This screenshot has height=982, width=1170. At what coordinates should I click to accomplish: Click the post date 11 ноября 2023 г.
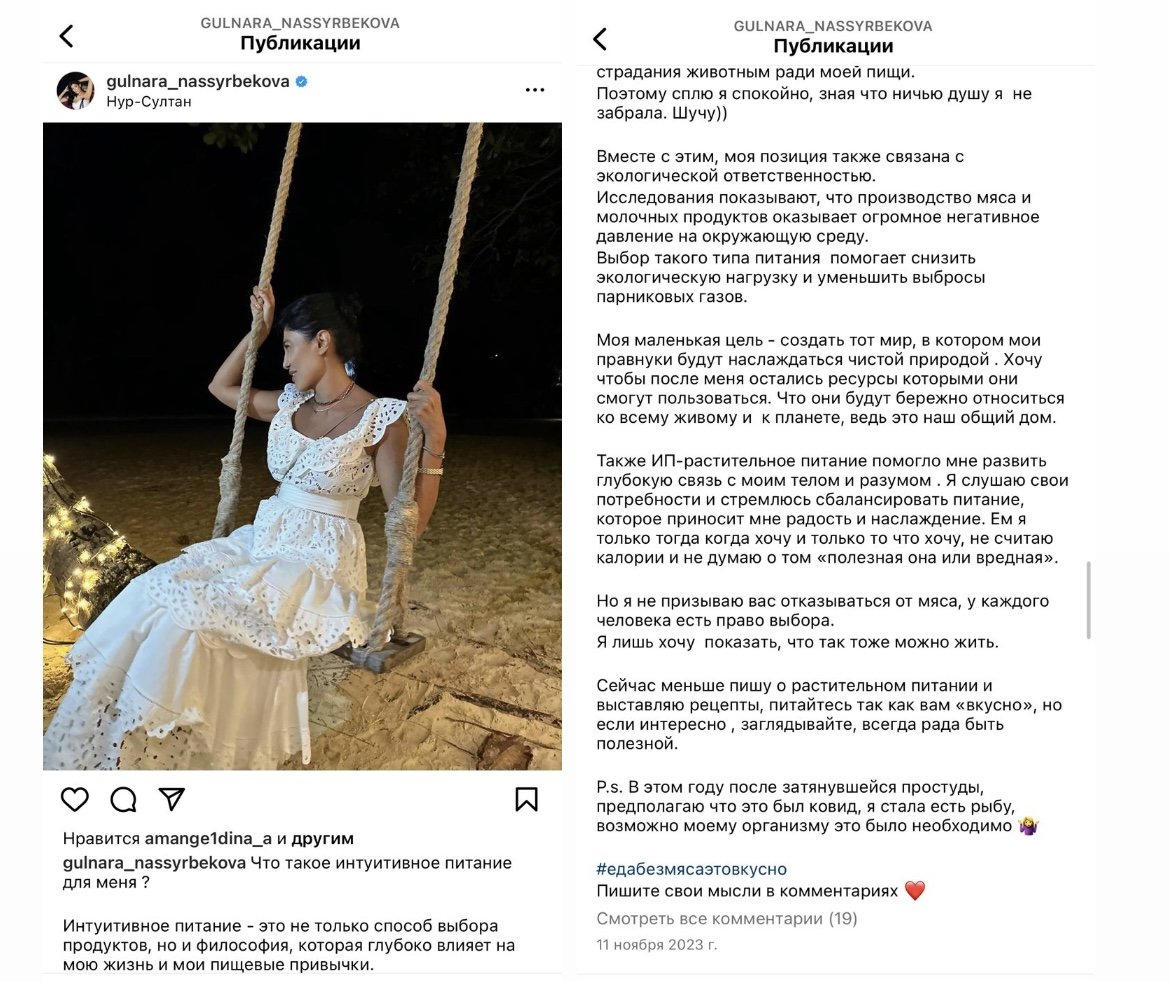click(656, 944)
